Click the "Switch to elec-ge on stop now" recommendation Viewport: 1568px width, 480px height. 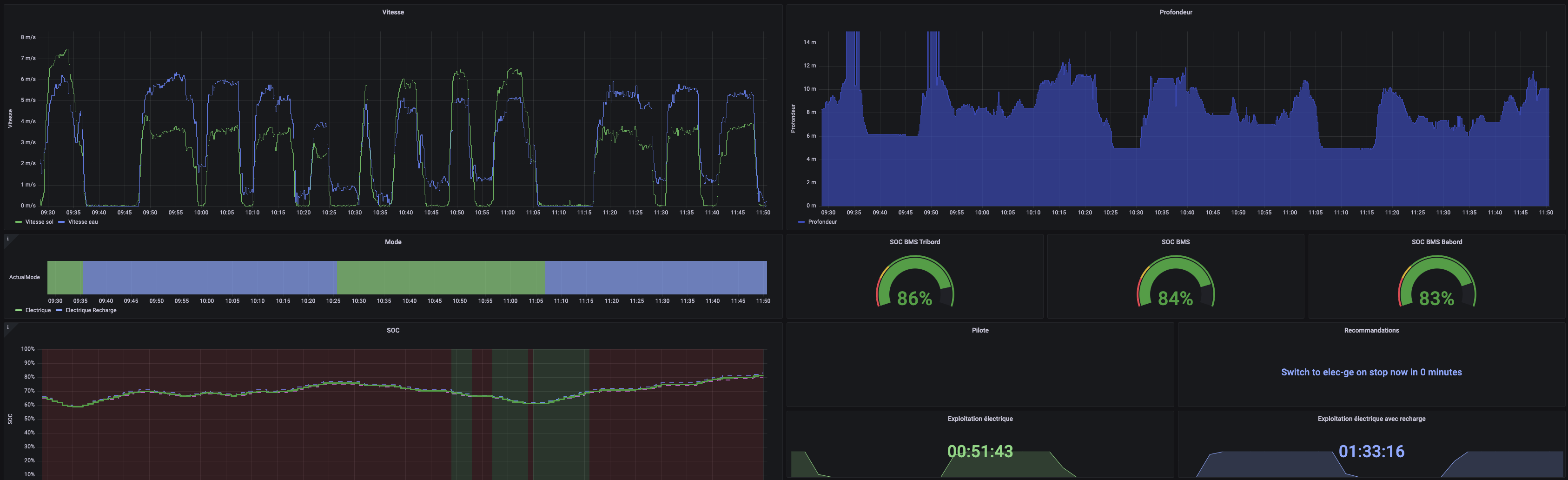tap(1371, 372)
